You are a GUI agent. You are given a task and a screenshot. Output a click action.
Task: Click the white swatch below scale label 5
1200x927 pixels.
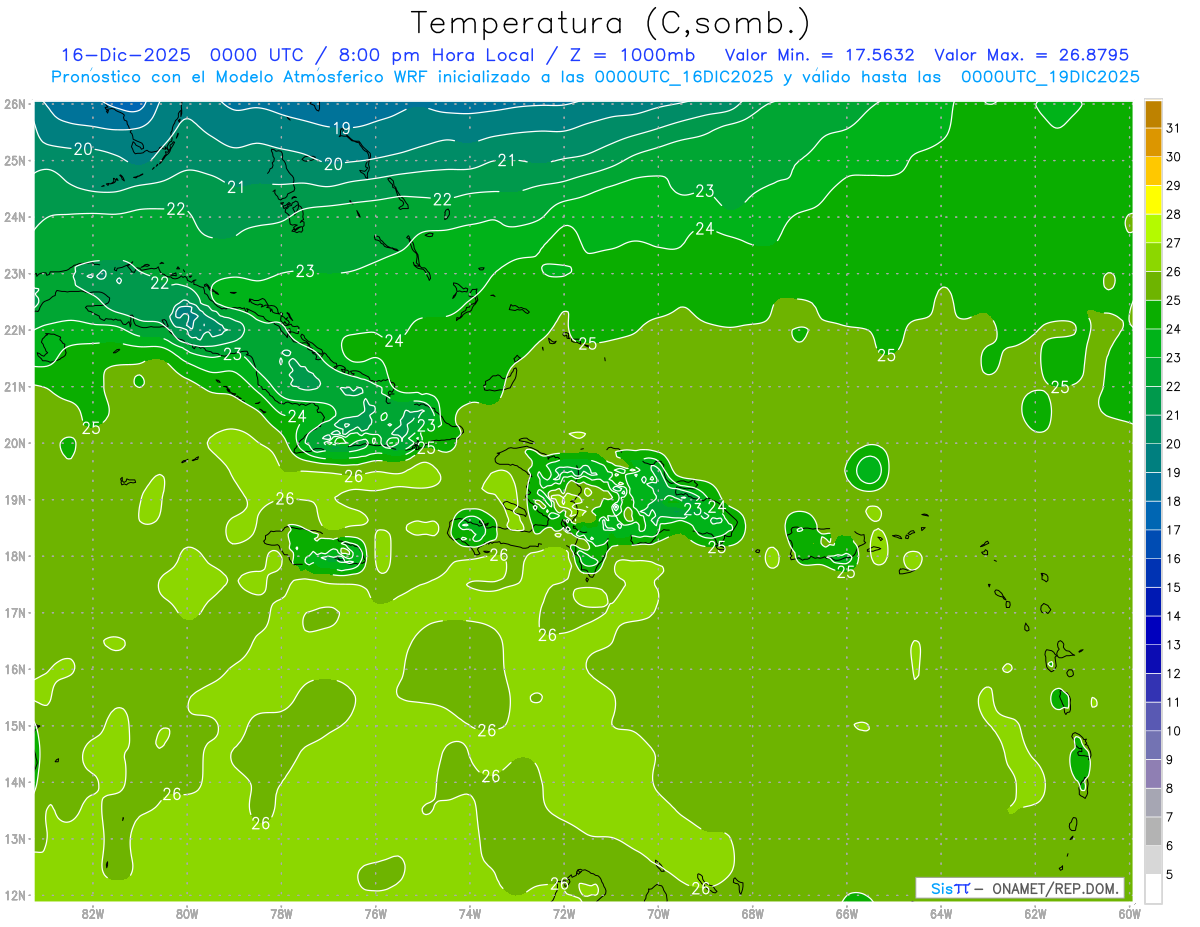click(x=1153, y=888)
